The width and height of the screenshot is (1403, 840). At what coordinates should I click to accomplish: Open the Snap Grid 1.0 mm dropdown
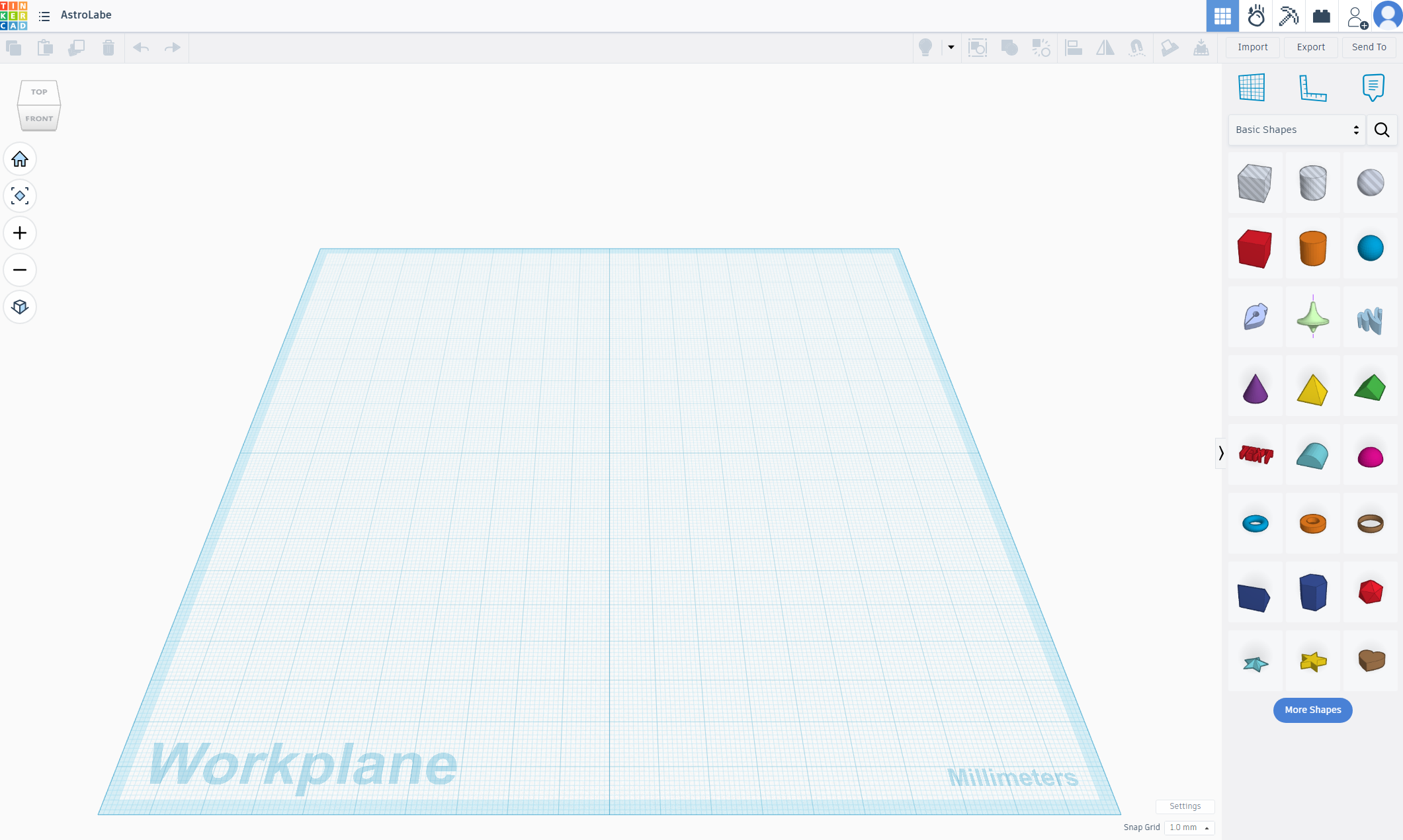click(1189, 827)
